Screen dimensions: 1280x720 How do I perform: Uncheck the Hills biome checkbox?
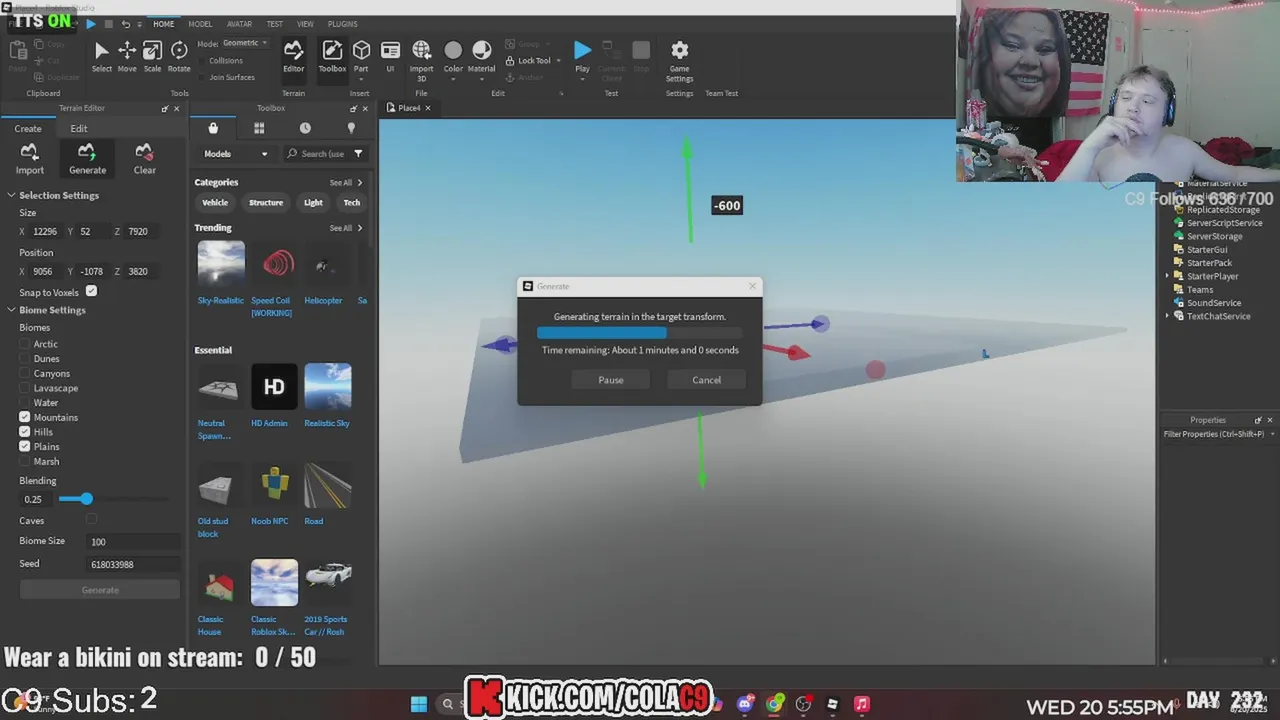25,432
